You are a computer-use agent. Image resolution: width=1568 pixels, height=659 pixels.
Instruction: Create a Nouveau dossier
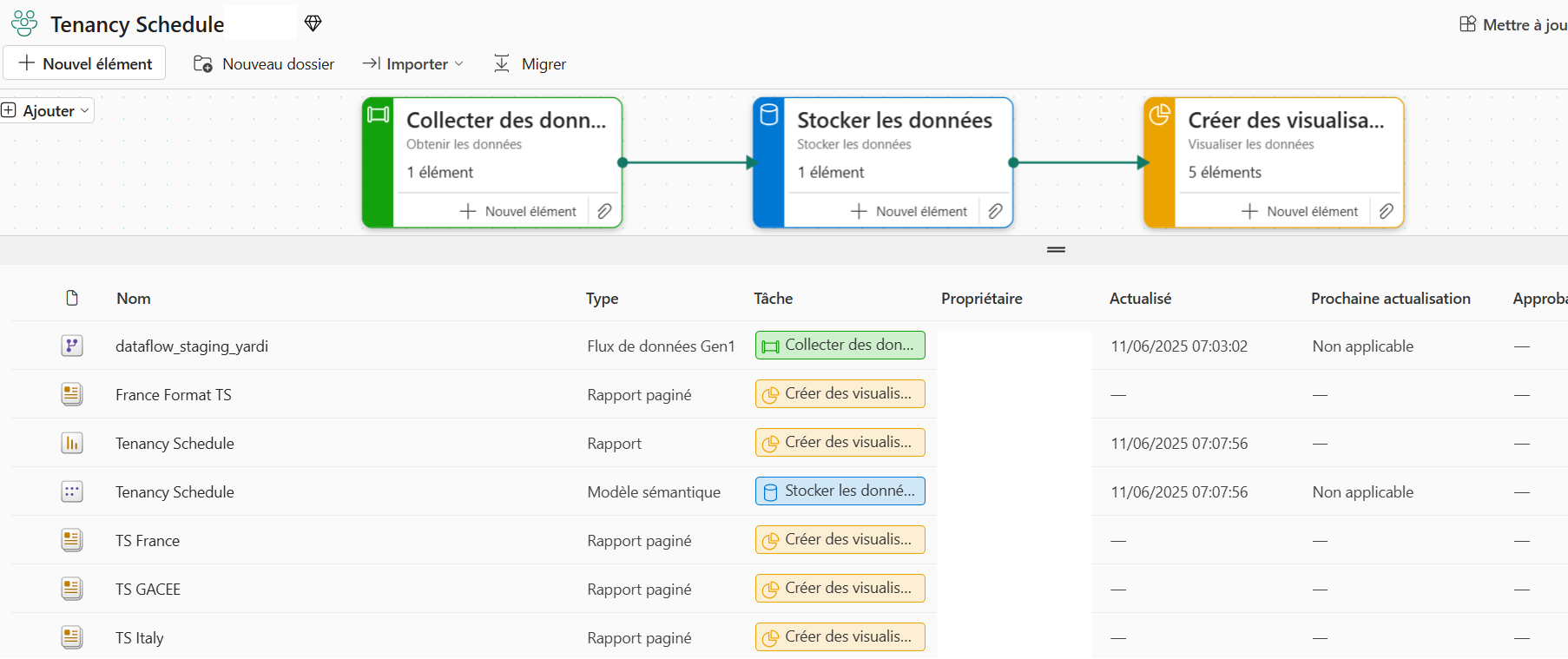[x=264, y=63]
